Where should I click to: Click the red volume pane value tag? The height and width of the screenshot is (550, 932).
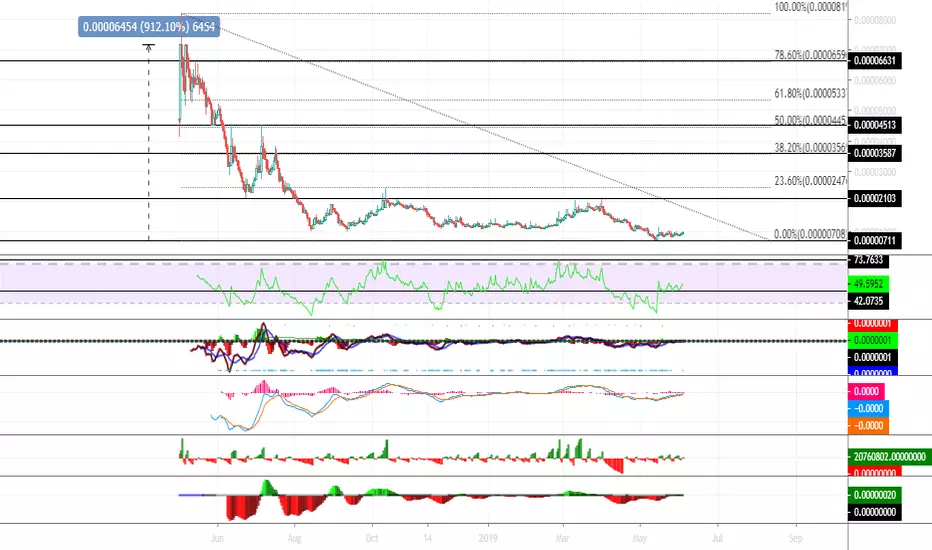point(875,471)
